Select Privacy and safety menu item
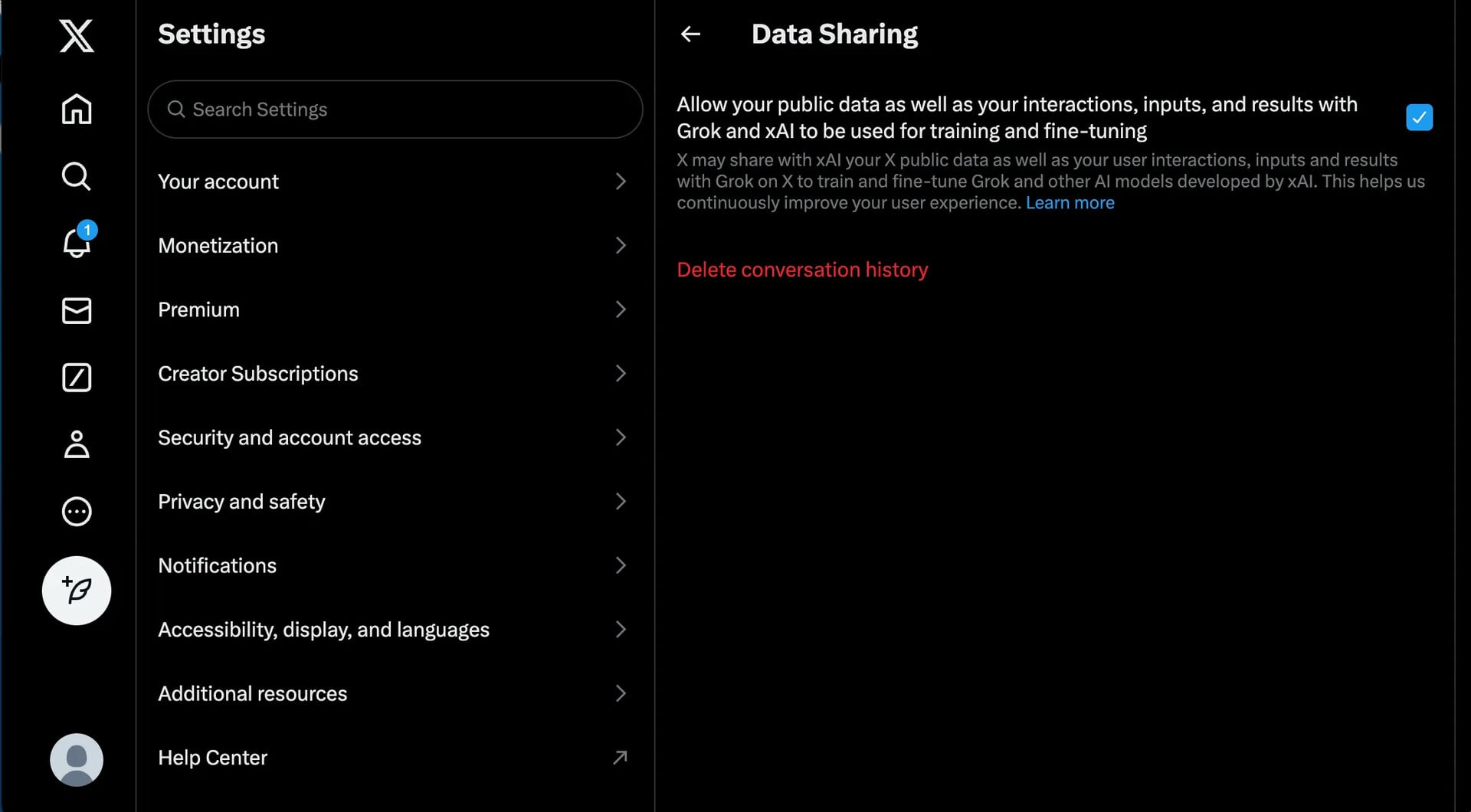The height and width of the screenshot is (812, 1471). click(x=241, y=502)
